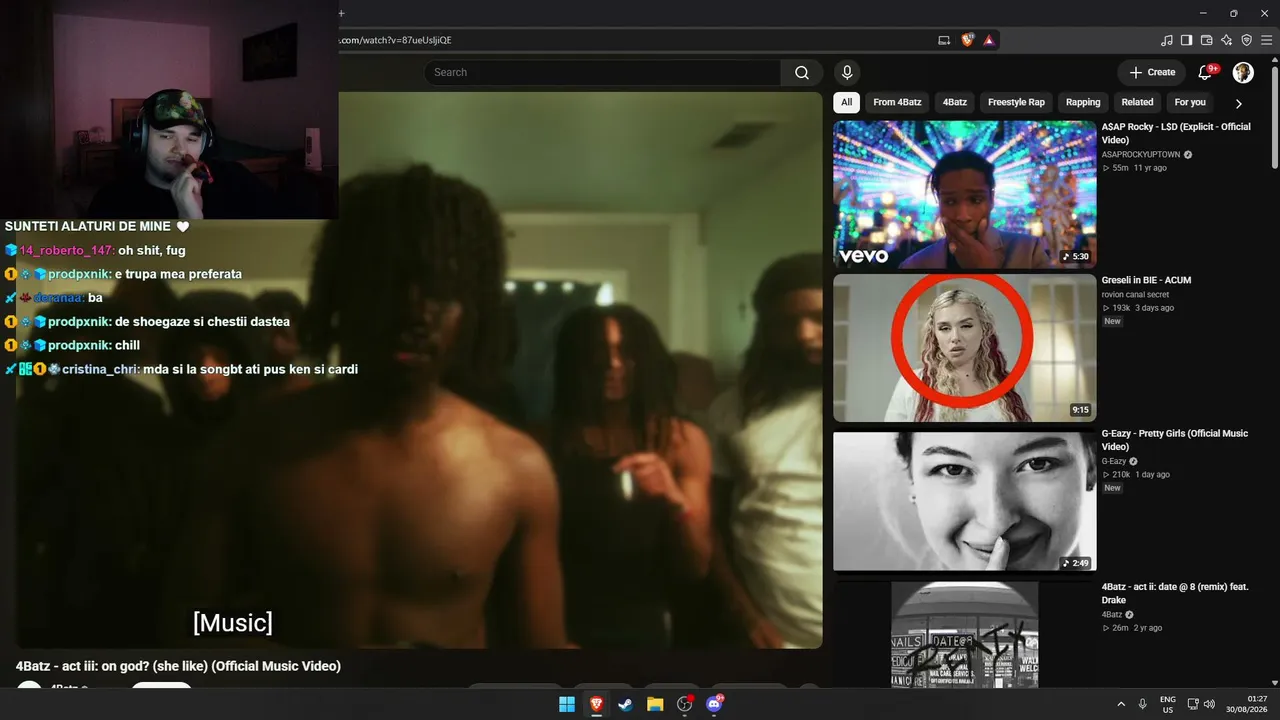Select the All filter chip

847,102
